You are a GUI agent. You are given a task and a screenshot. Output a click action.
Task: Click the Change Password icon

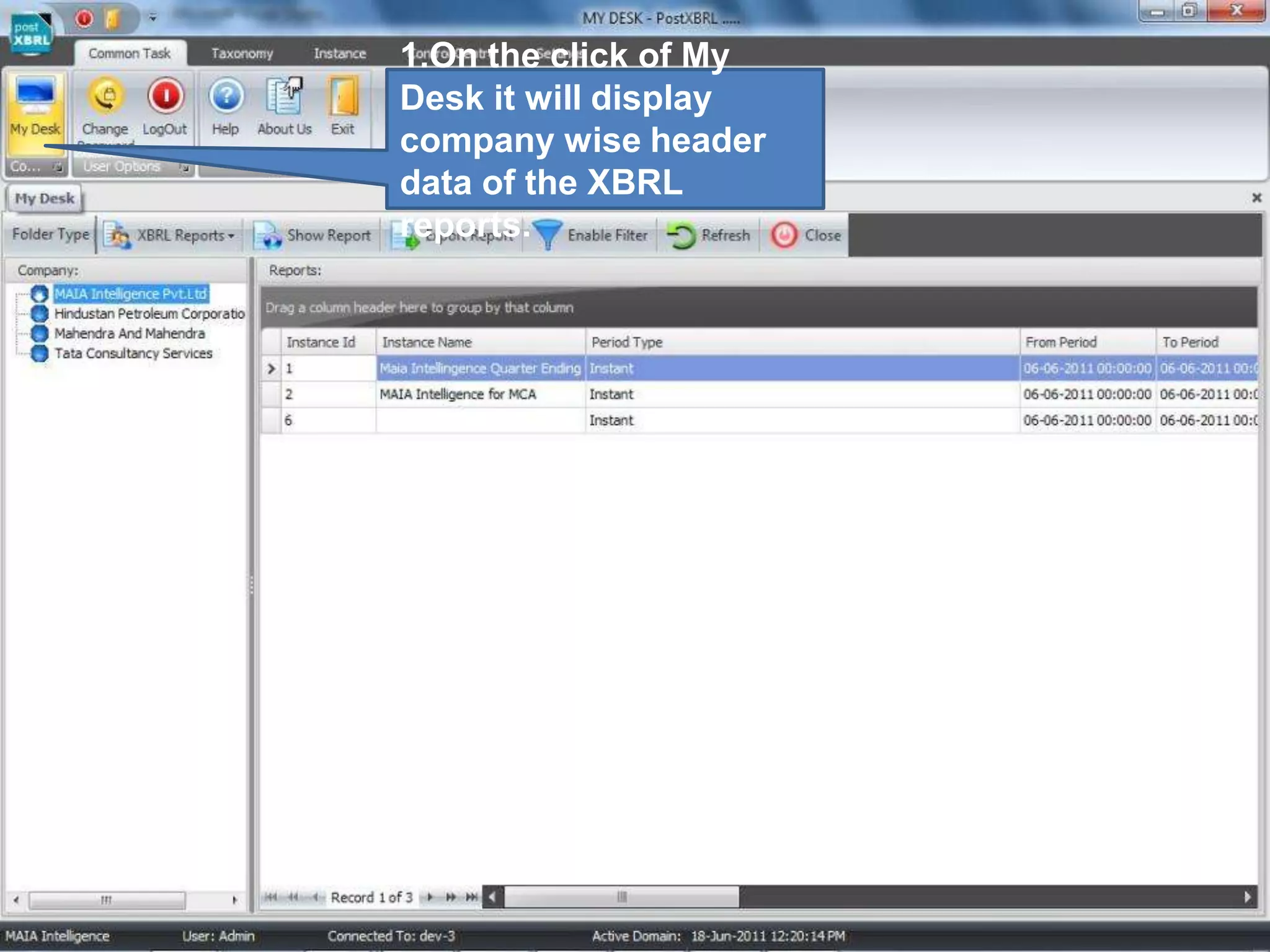[105, 96]
